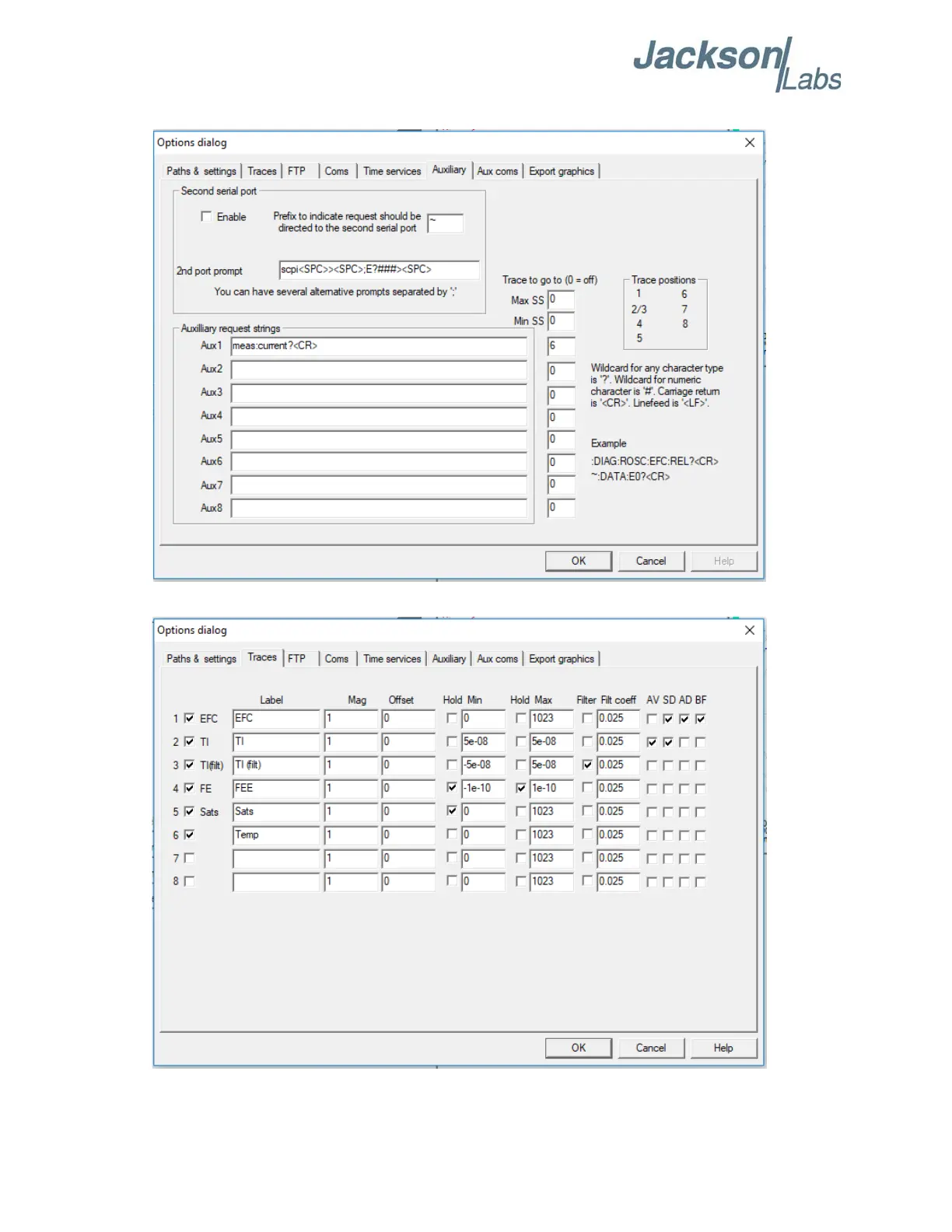Close the lower Options dialog window

pos(749,630)
